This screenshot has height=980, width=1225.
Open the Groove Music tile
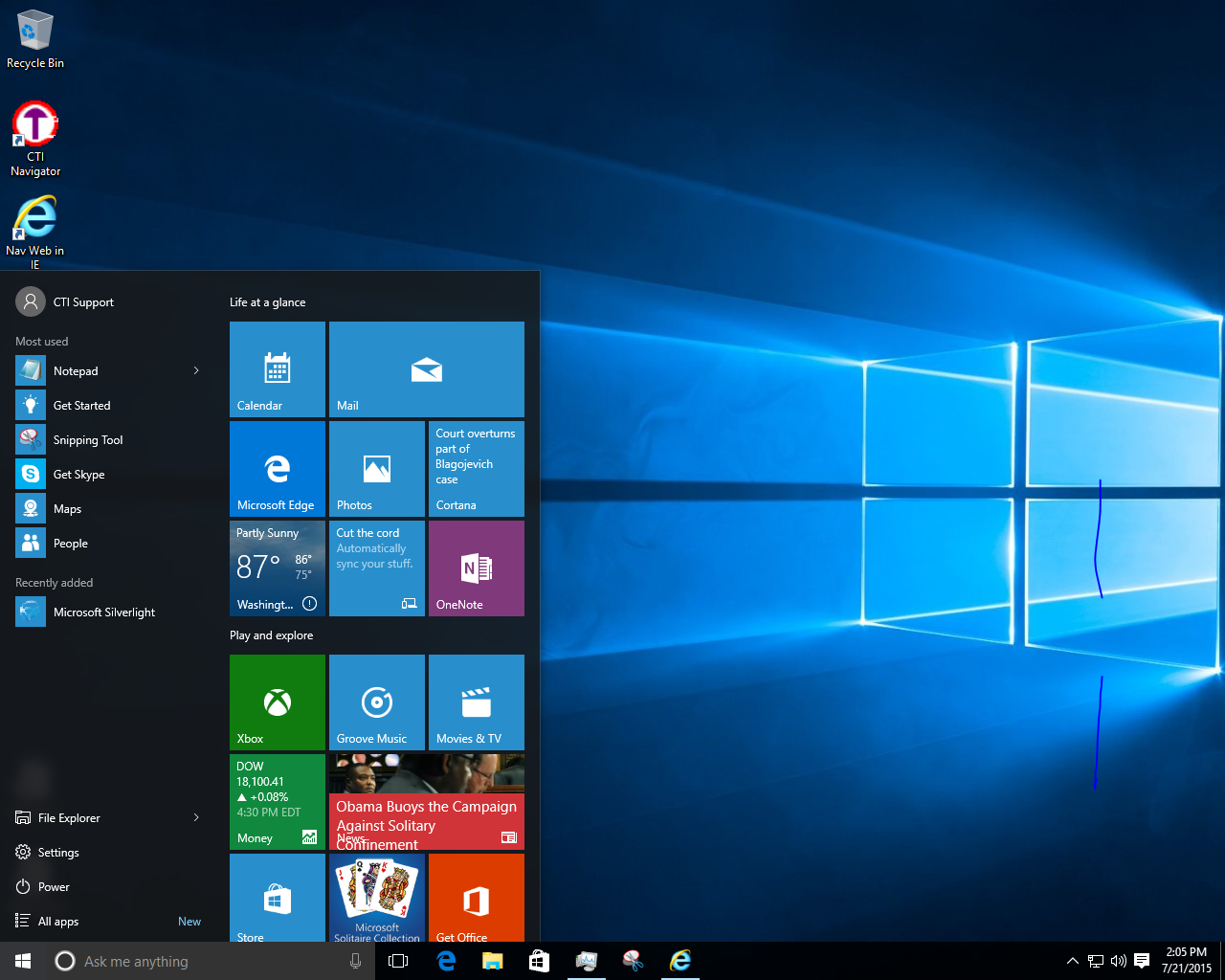(x=377, y=702)
